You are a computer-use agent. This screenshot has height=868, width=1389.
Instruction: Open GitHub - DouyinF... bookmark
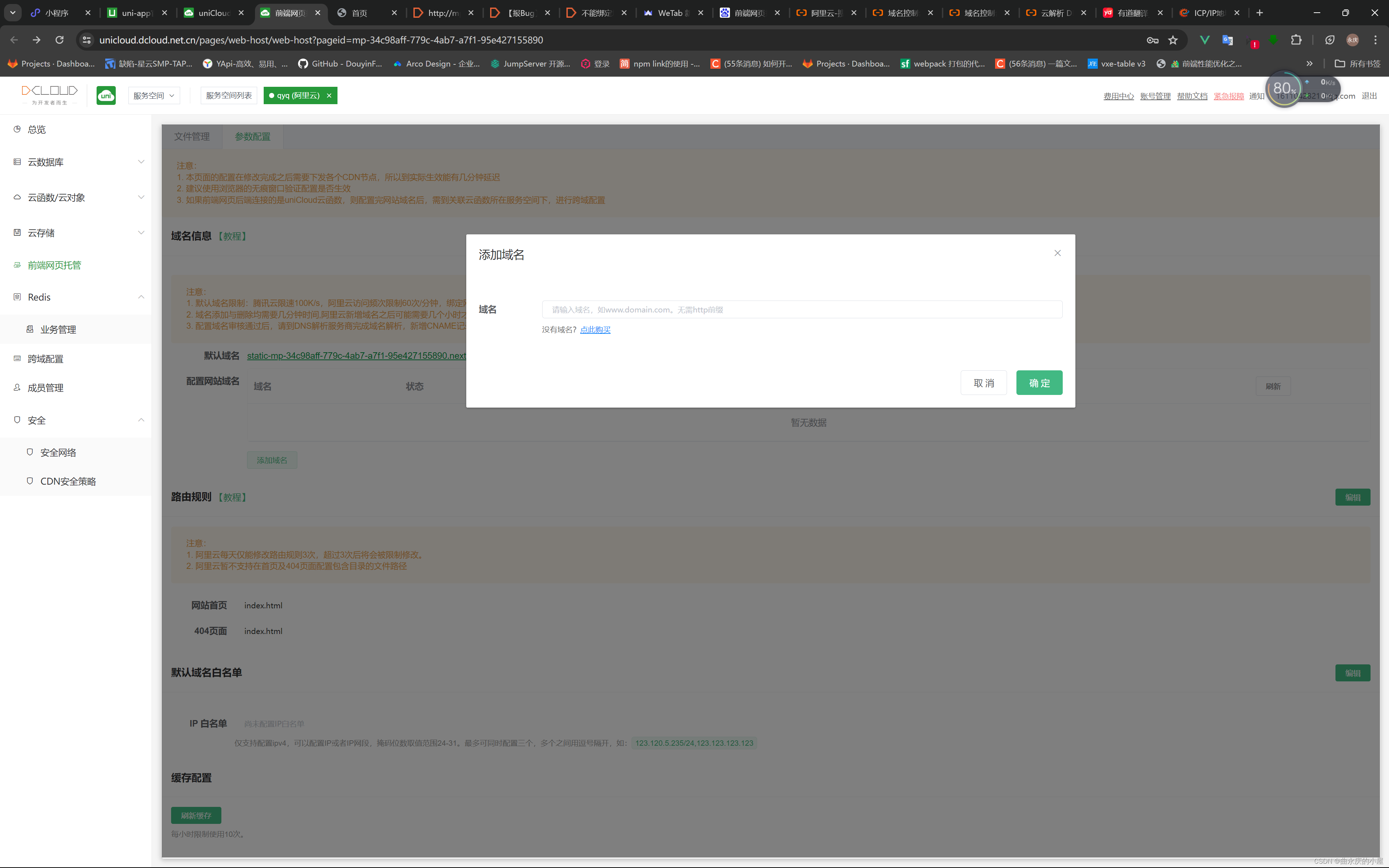pos(340,64)
